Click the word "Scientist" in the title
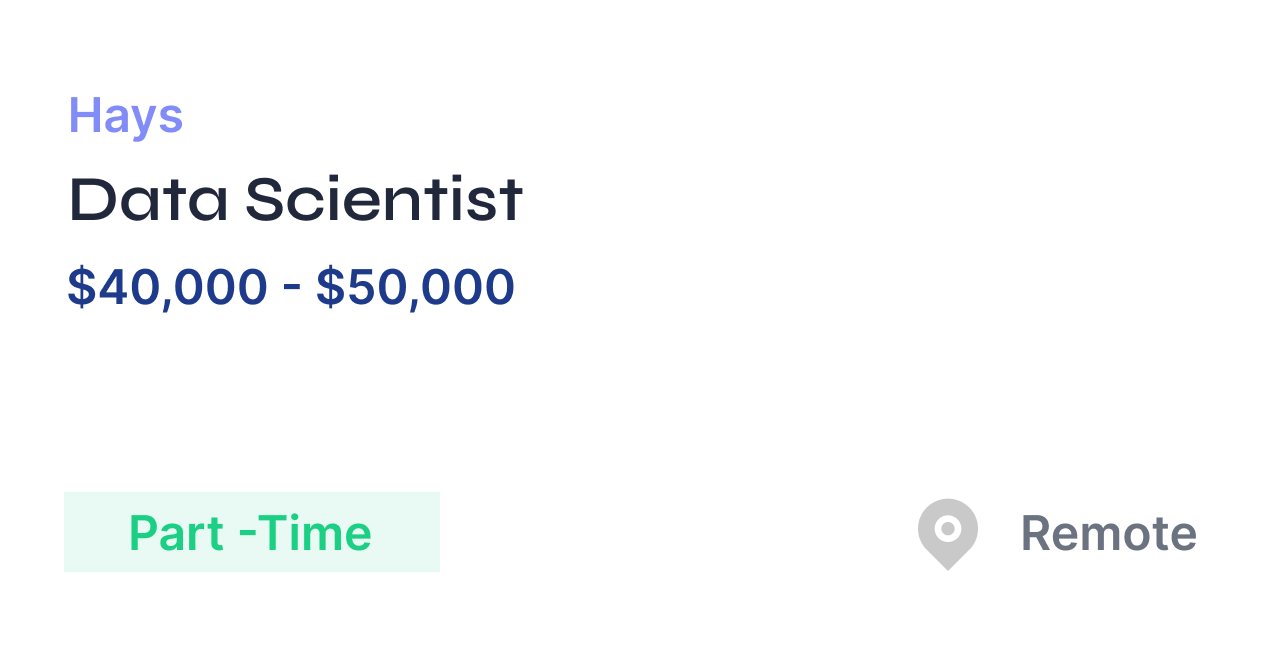The image size is (1264, 668). [384, 199]
